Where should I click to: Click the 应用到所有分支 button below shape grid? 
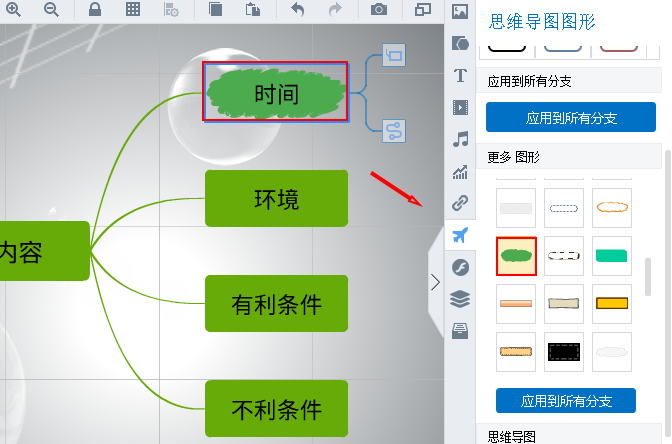click(565, 401)
